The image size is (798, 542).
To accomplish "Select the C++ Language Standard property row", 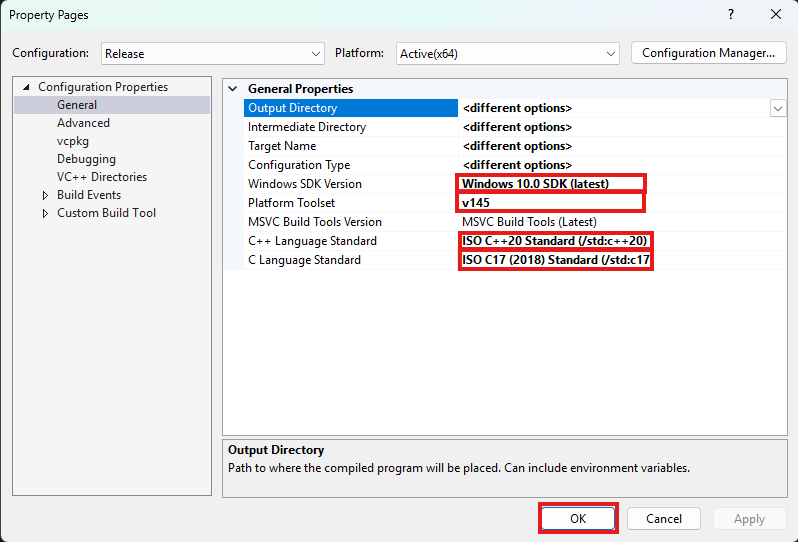I will 312,241.
